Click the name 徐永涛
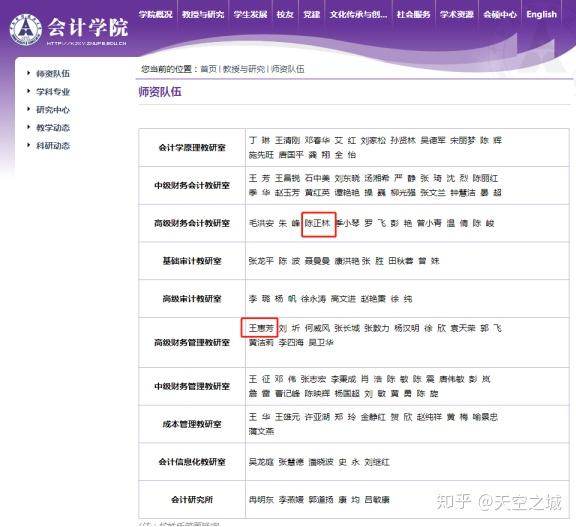Image resolution: width=576 pixels, height=527 pixels. [313, 299]
